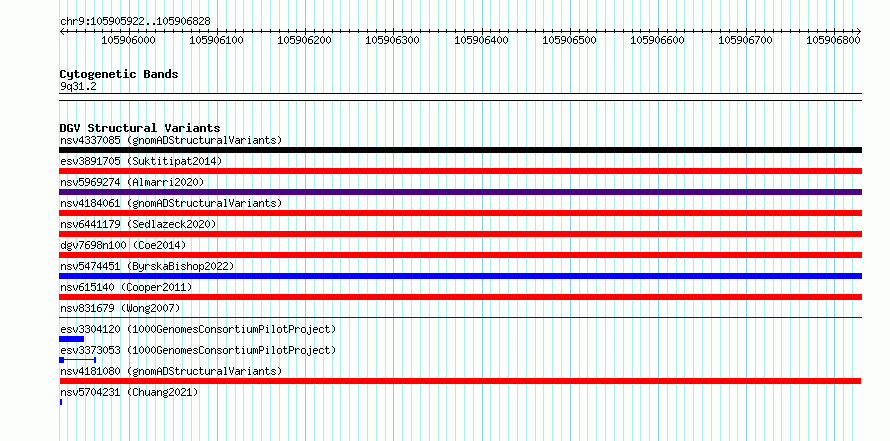Open variant nsv5474451 ByrskaBishop2022 label

click(147, 266)
